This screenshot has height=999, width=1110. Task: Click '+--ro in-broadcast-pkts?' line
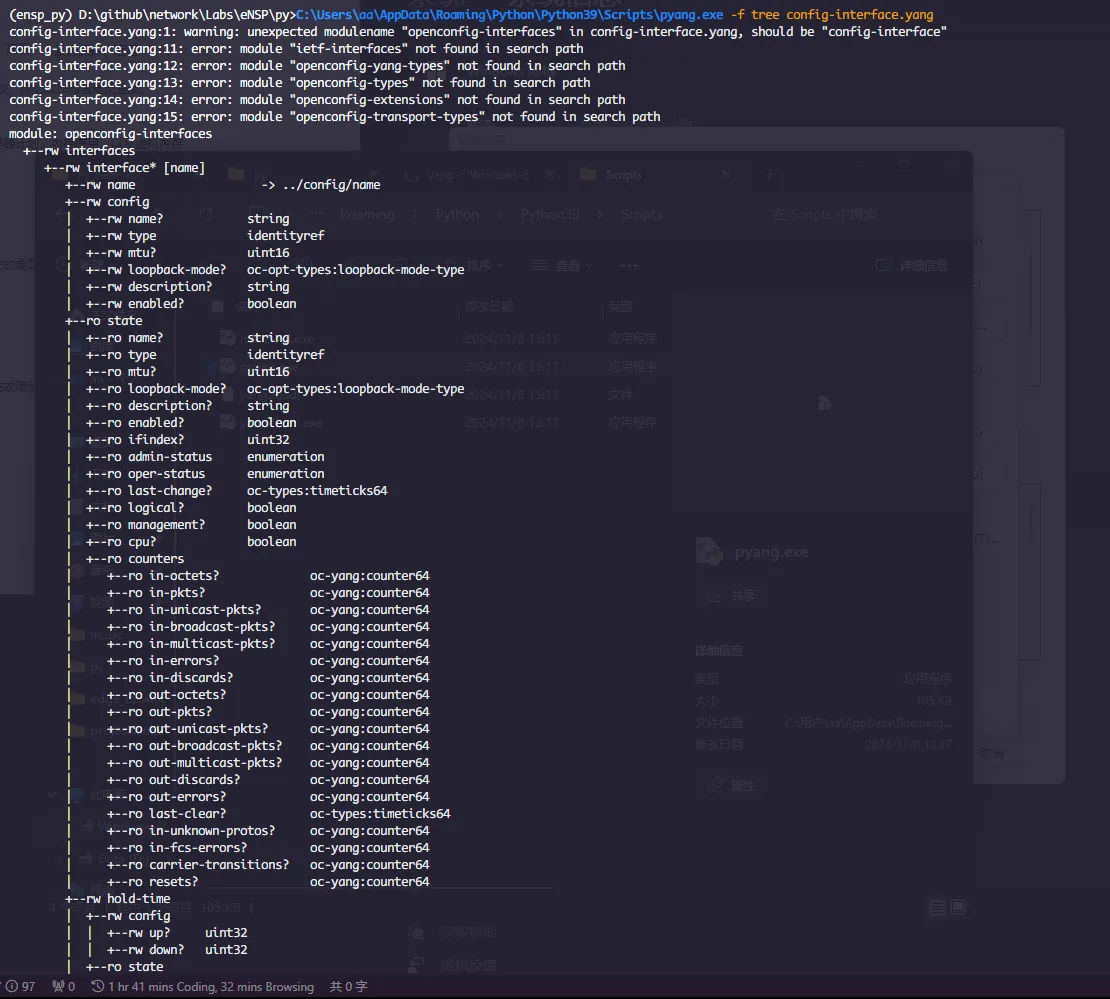pos(191,626)
